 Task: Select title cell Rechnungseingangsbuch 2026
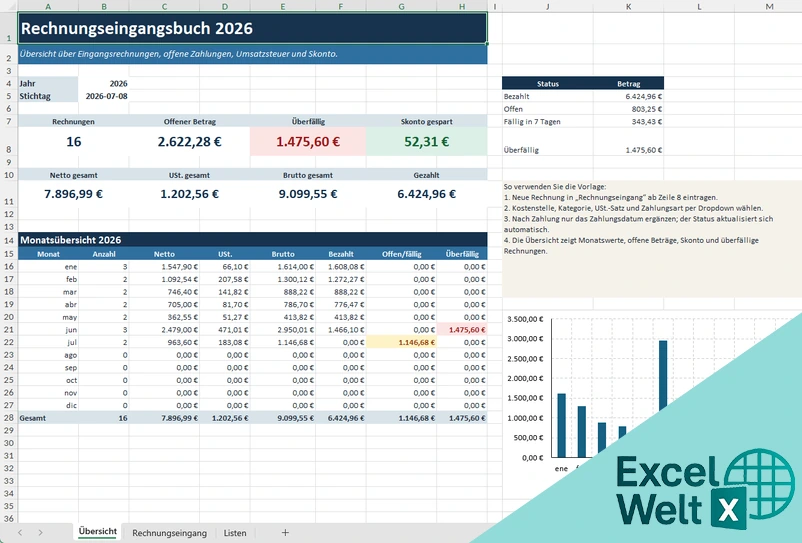pyautogui.click(x=253, y=28)
